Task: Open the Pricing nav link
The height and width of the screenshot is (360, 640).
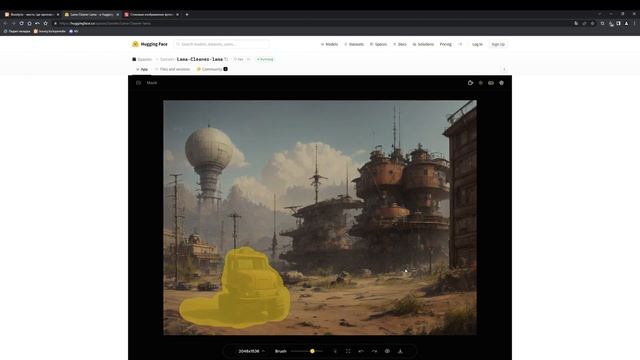Action: coord(446,44)
